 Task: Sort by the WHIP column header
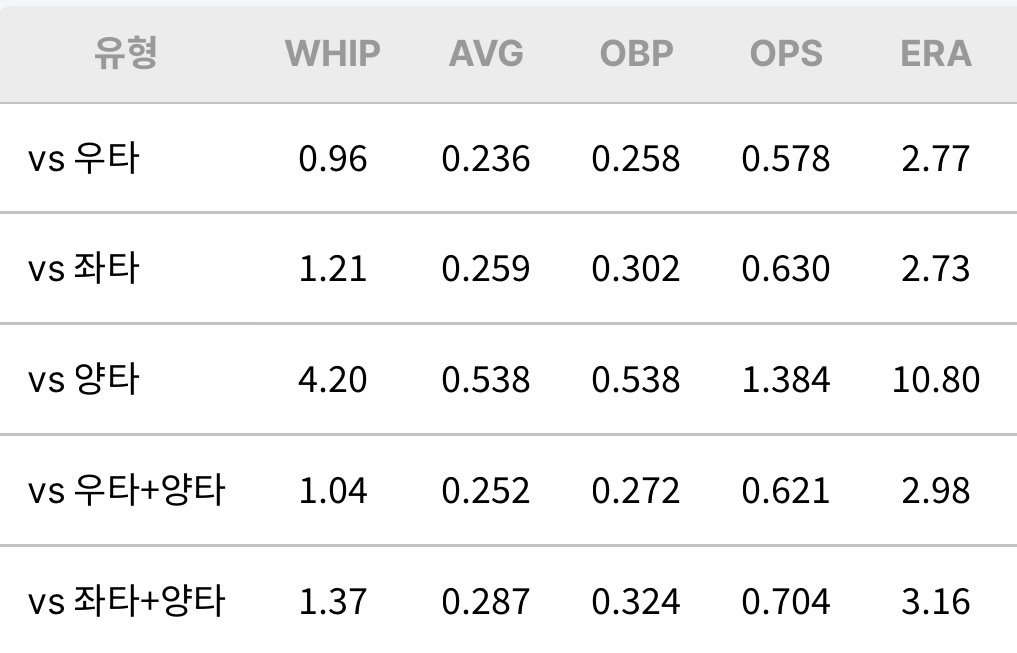point(333,53)
